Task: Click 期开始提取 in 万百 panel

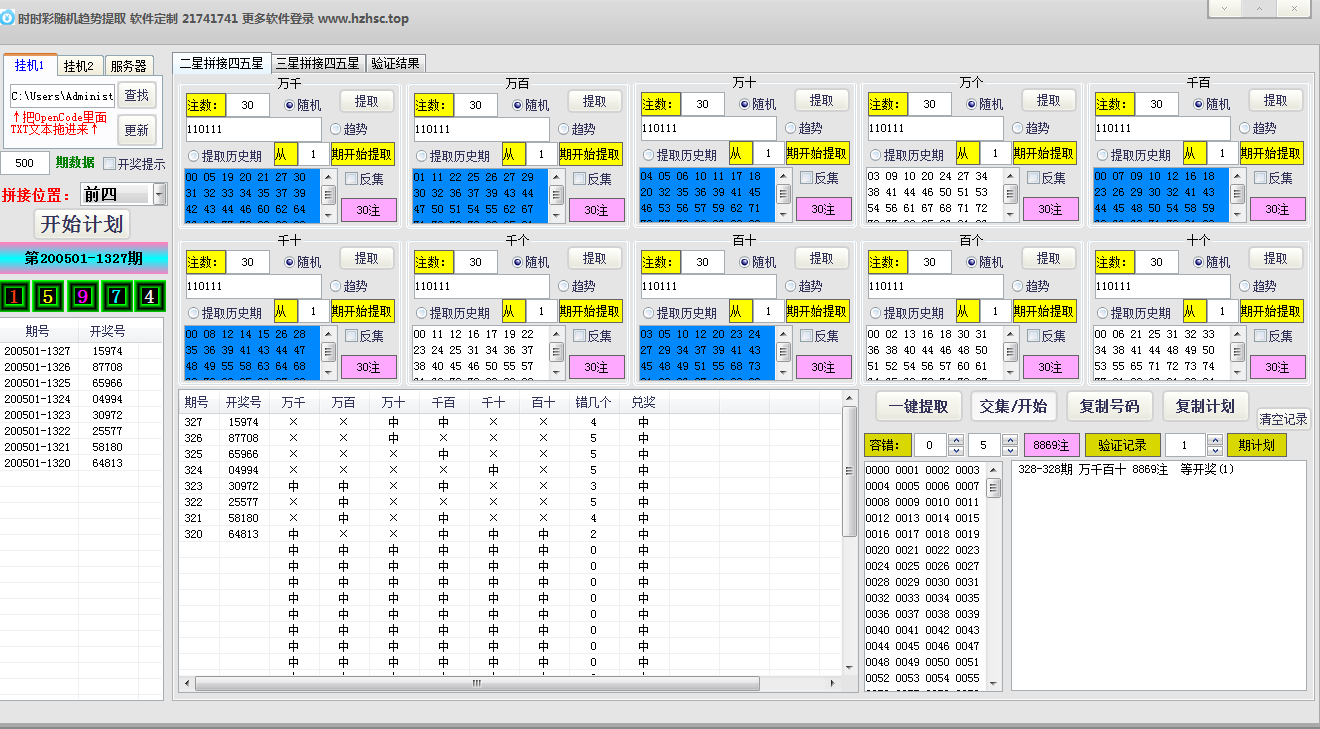Action: (x=591, y=154)
